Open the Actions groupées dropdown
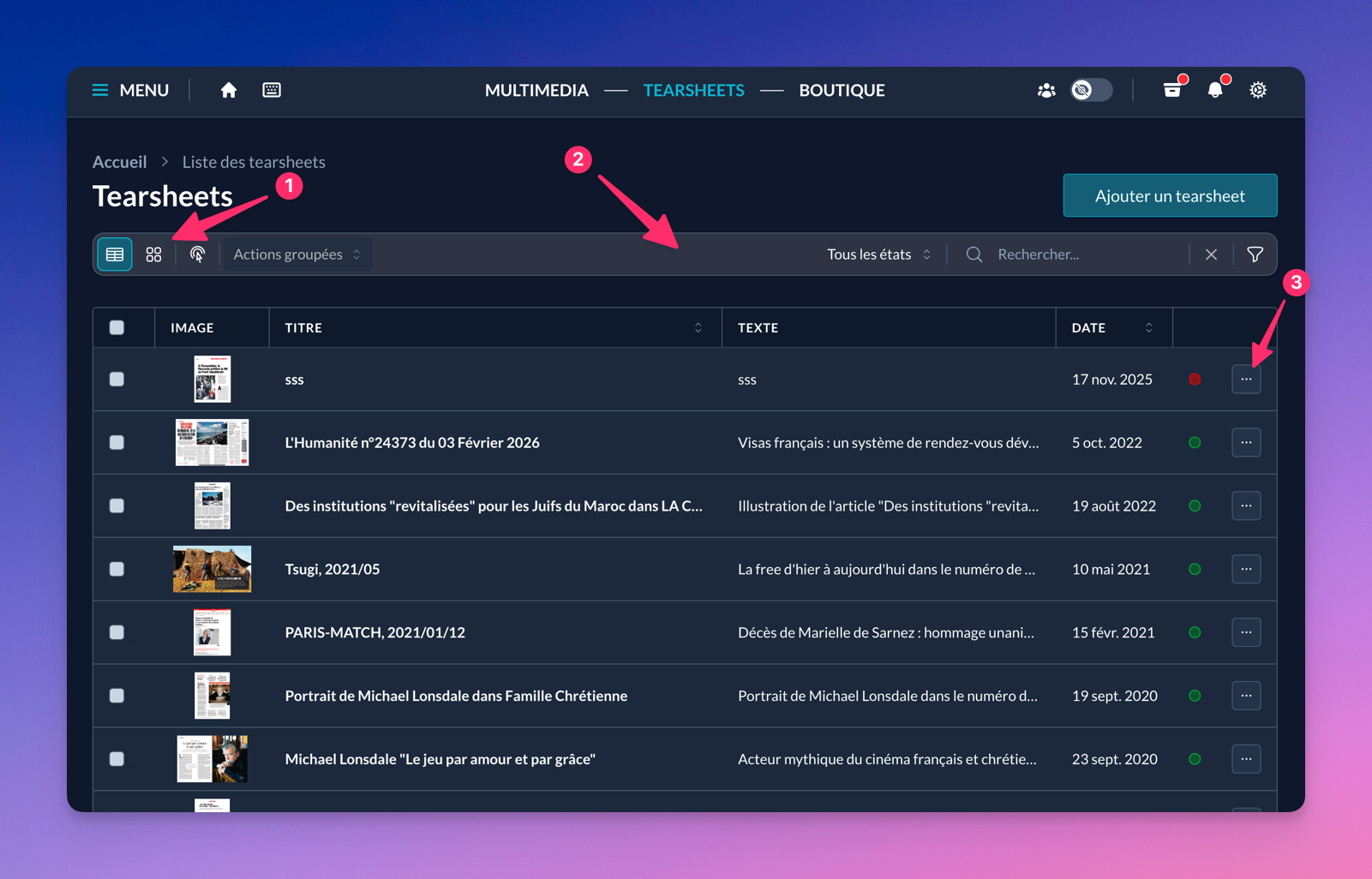 coord(297,254)
